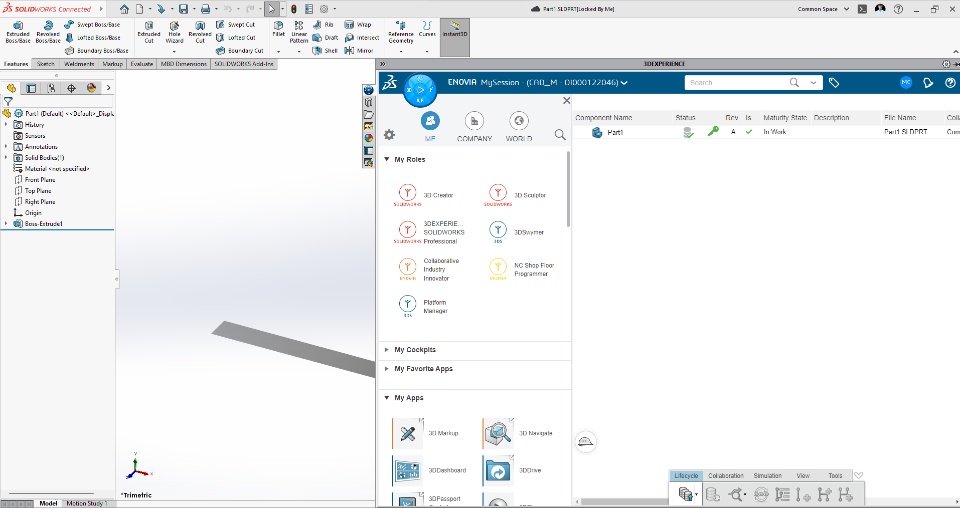Select the Intersect tool
This screenshot has height=508, width=960.
click(361, 37)
